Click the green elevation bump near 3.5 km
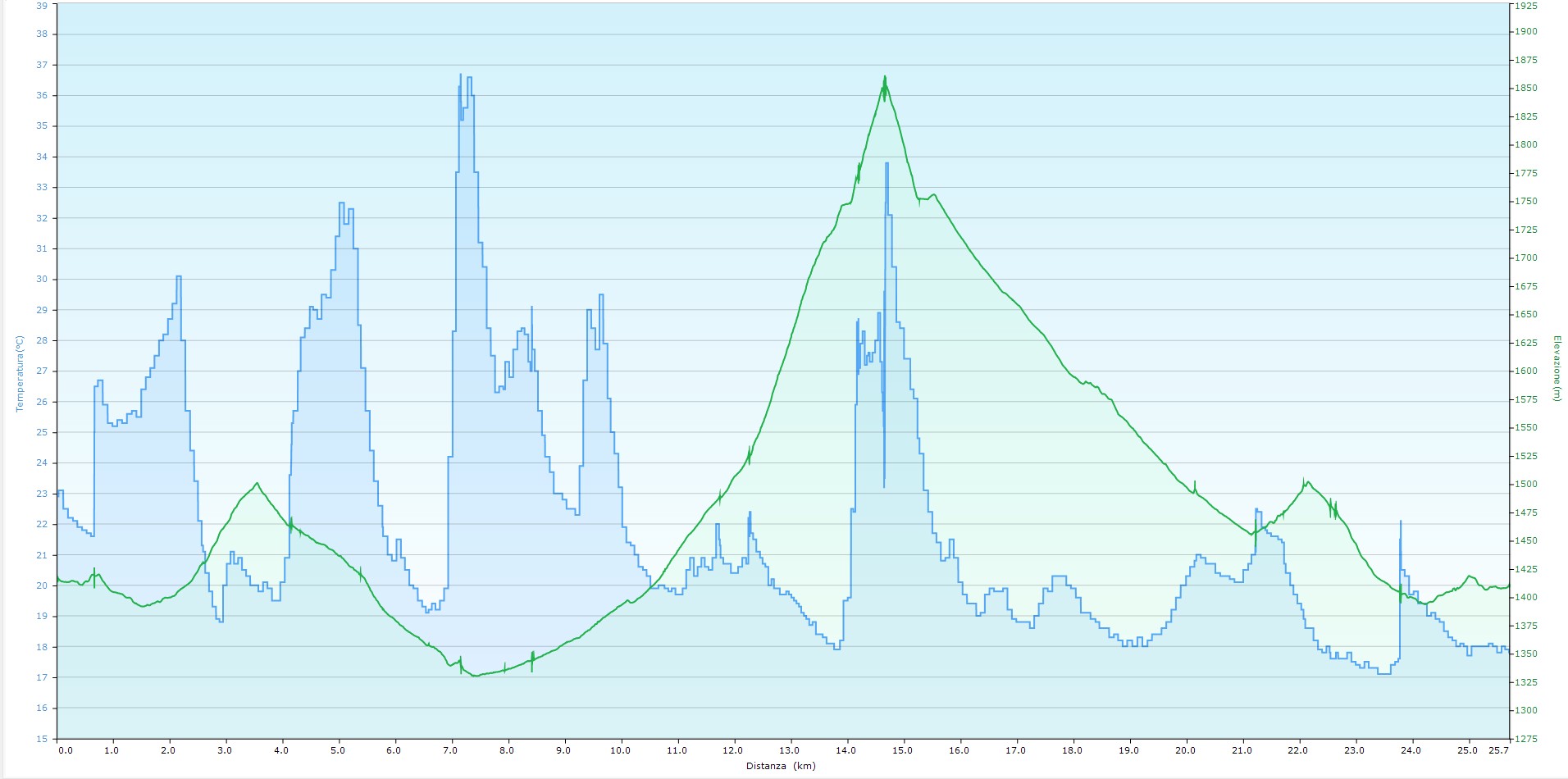 257,484
